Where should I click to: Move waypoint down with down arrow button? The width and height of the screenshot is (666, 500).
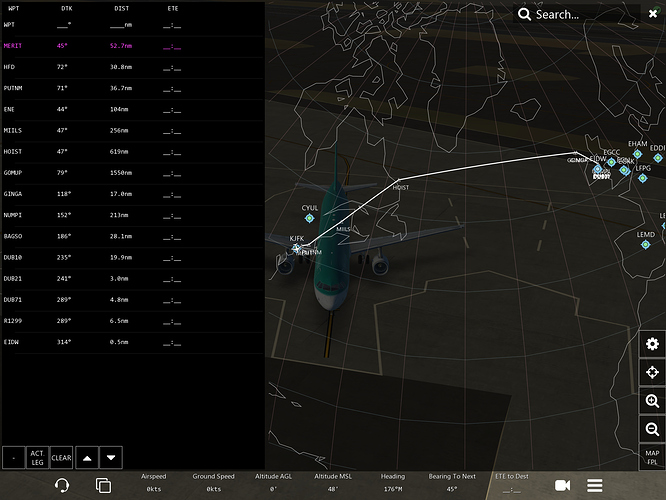[111, 458]
